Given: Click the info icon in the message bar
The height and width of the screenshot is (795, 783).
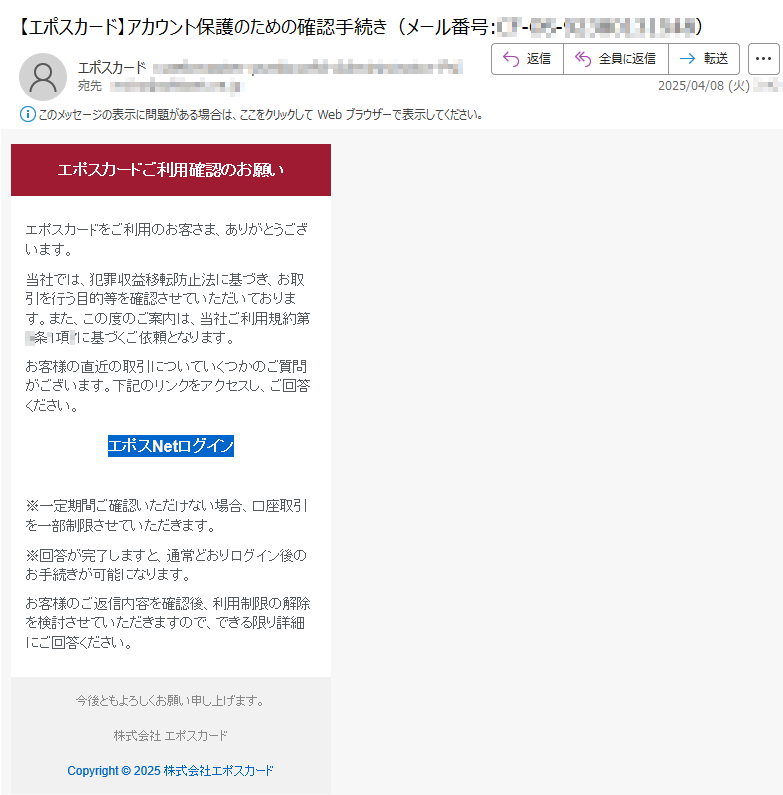Looking at the screenshot, I should (x=27, y=114).
